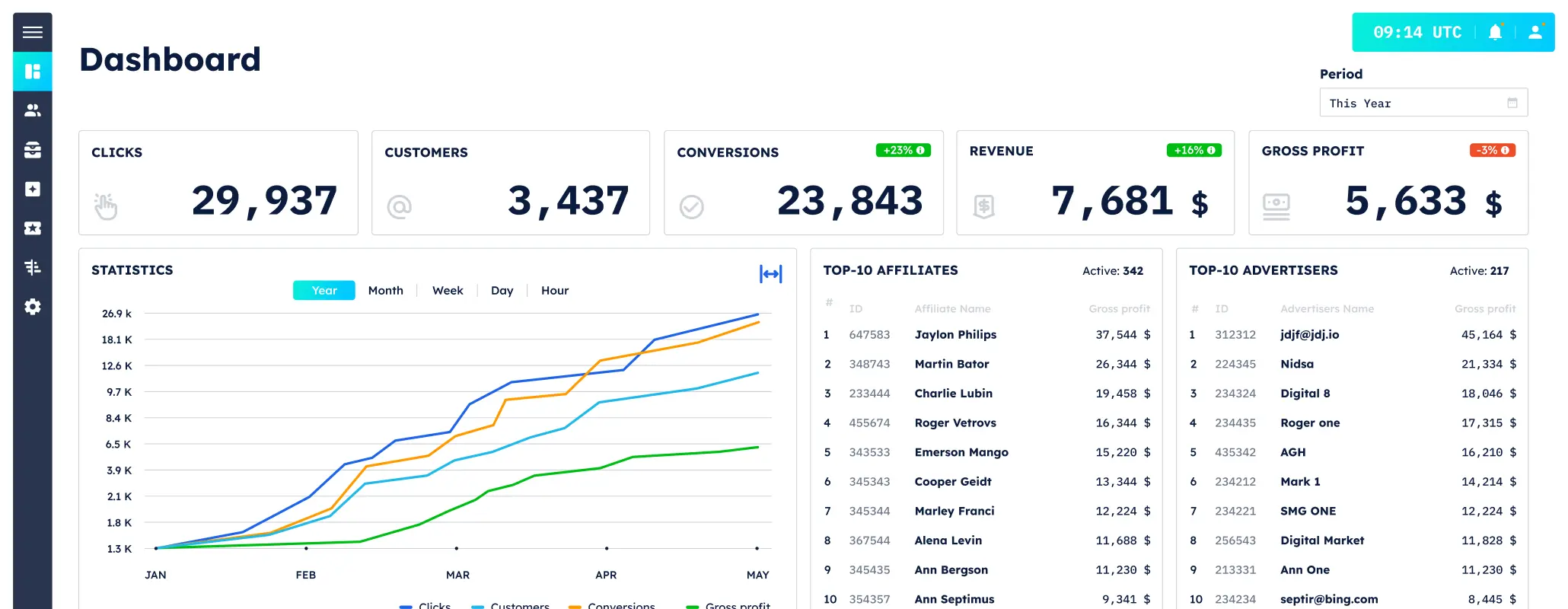The width and height of the screenshot is (1568, 609).
Task: Open the hamburger menu in the sidebar
Action: [32, 32]
